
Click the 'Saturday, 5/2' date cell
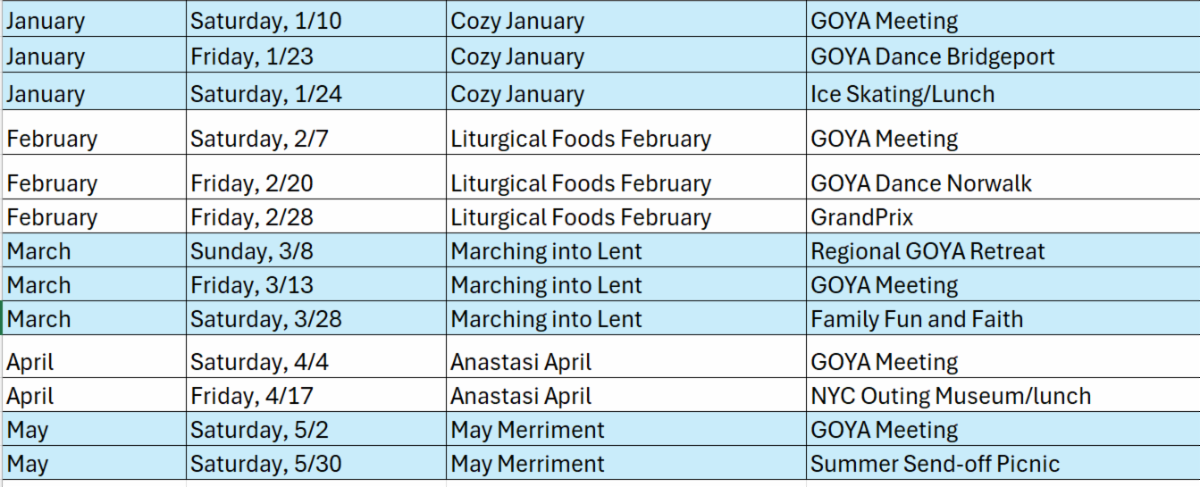(259, 430)
